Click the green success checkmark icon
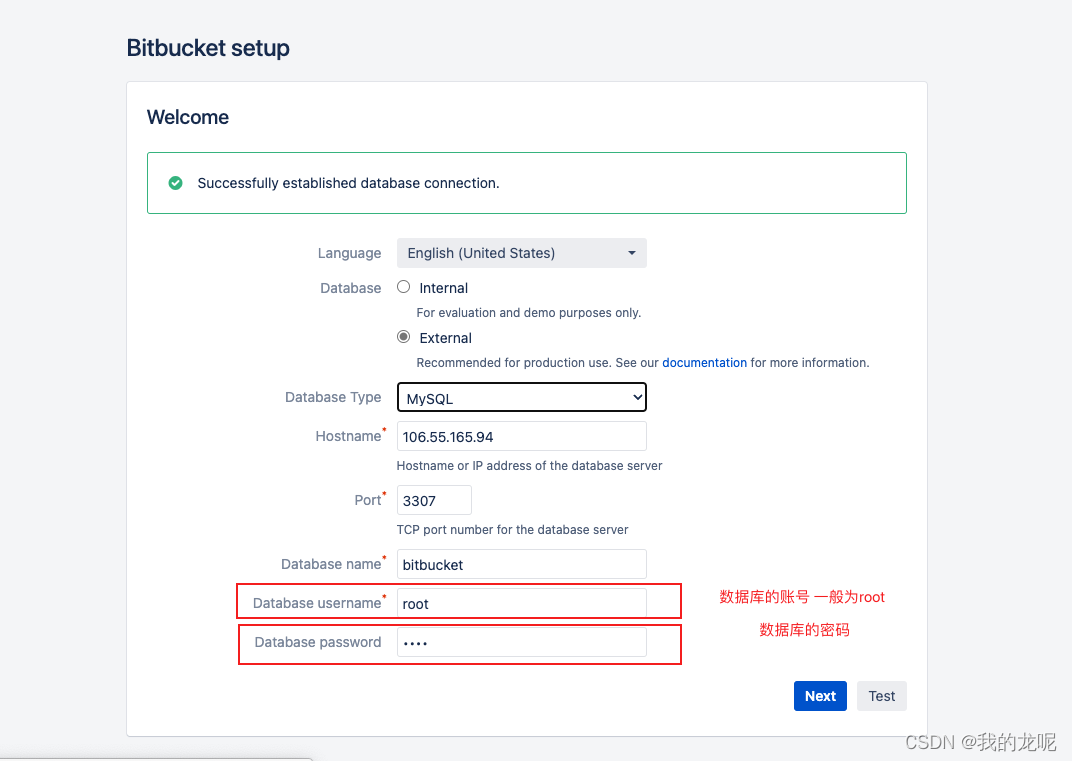The image size is (1072, 761). [176, 183]
